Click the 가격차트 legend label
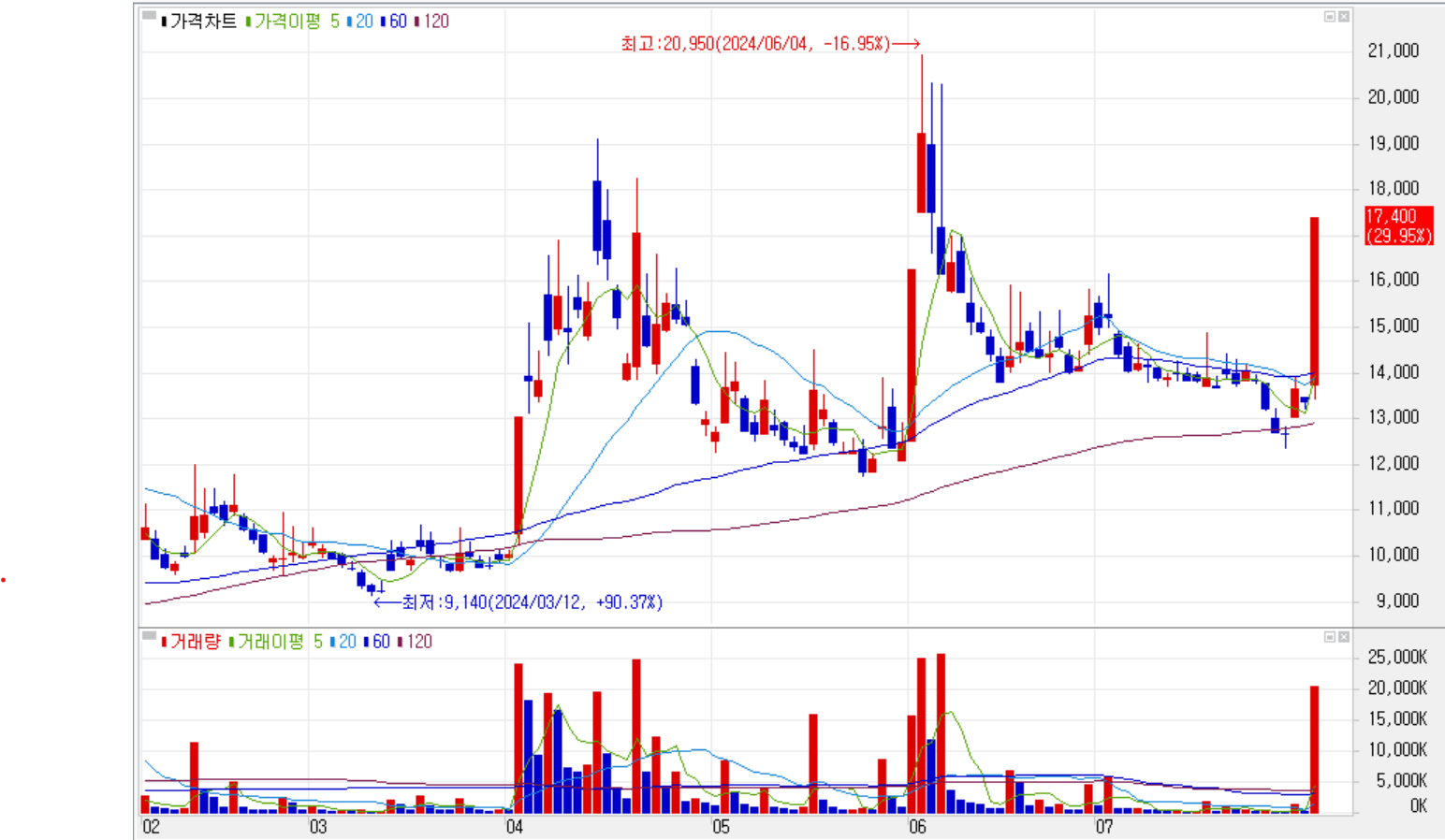The image size is (1445, 840). point(199,21)
